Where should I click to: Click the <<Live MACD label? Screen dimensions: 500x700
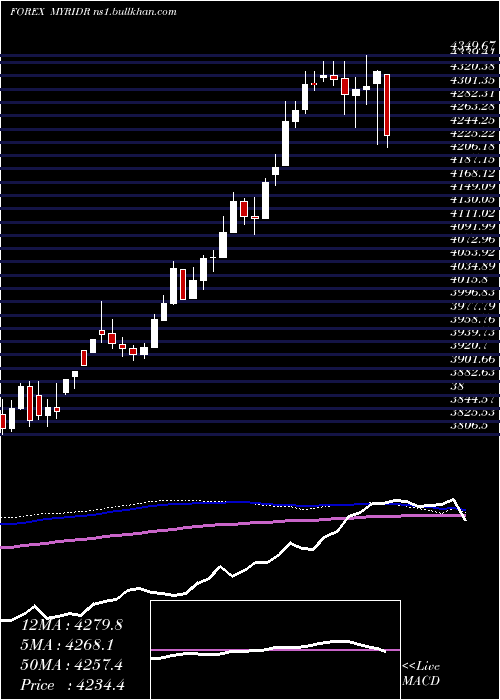pos(421,674)
